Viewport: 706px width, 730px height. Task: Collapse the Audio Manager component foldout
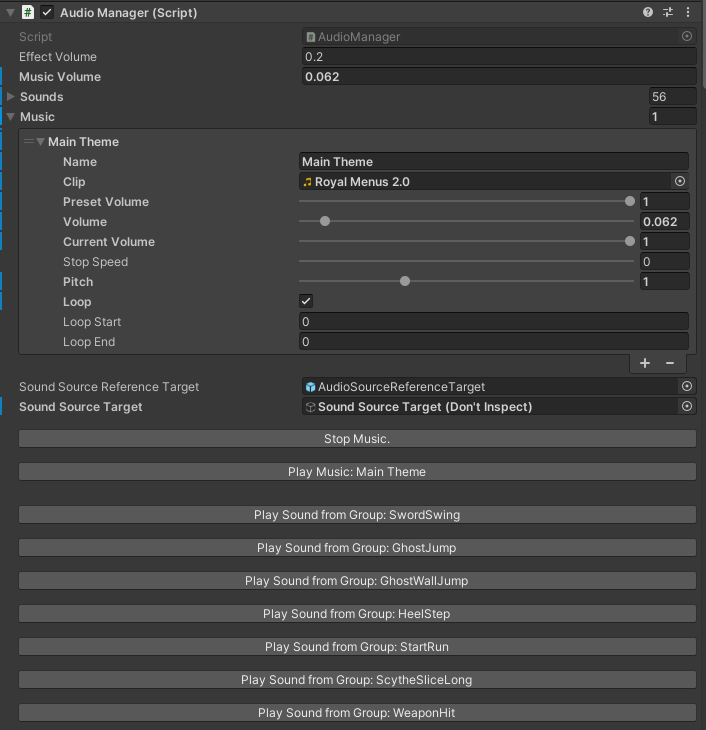(10, 13)
